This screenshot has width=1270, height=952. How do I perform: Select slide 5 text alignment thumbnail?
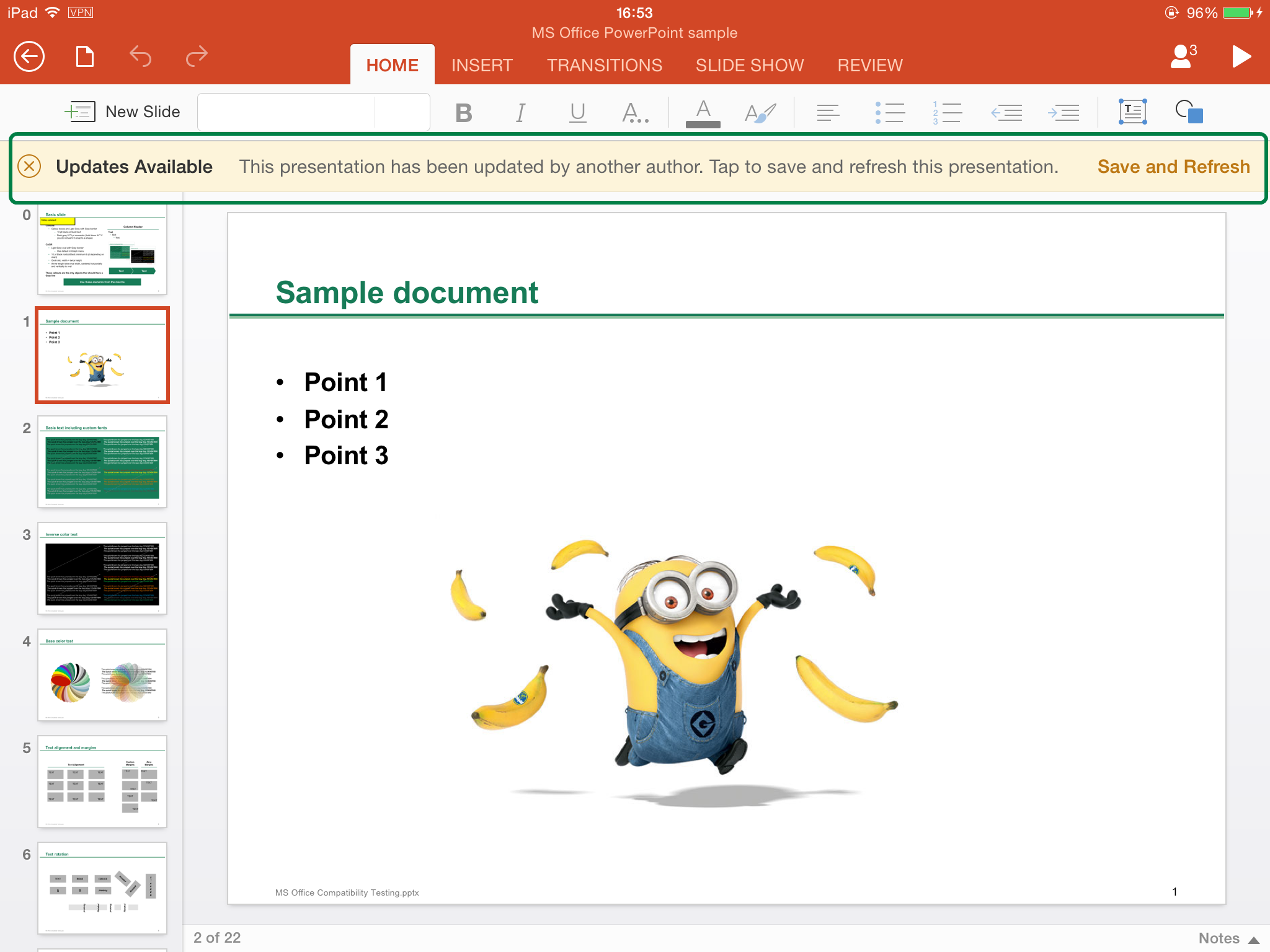(x=102, y=782)
